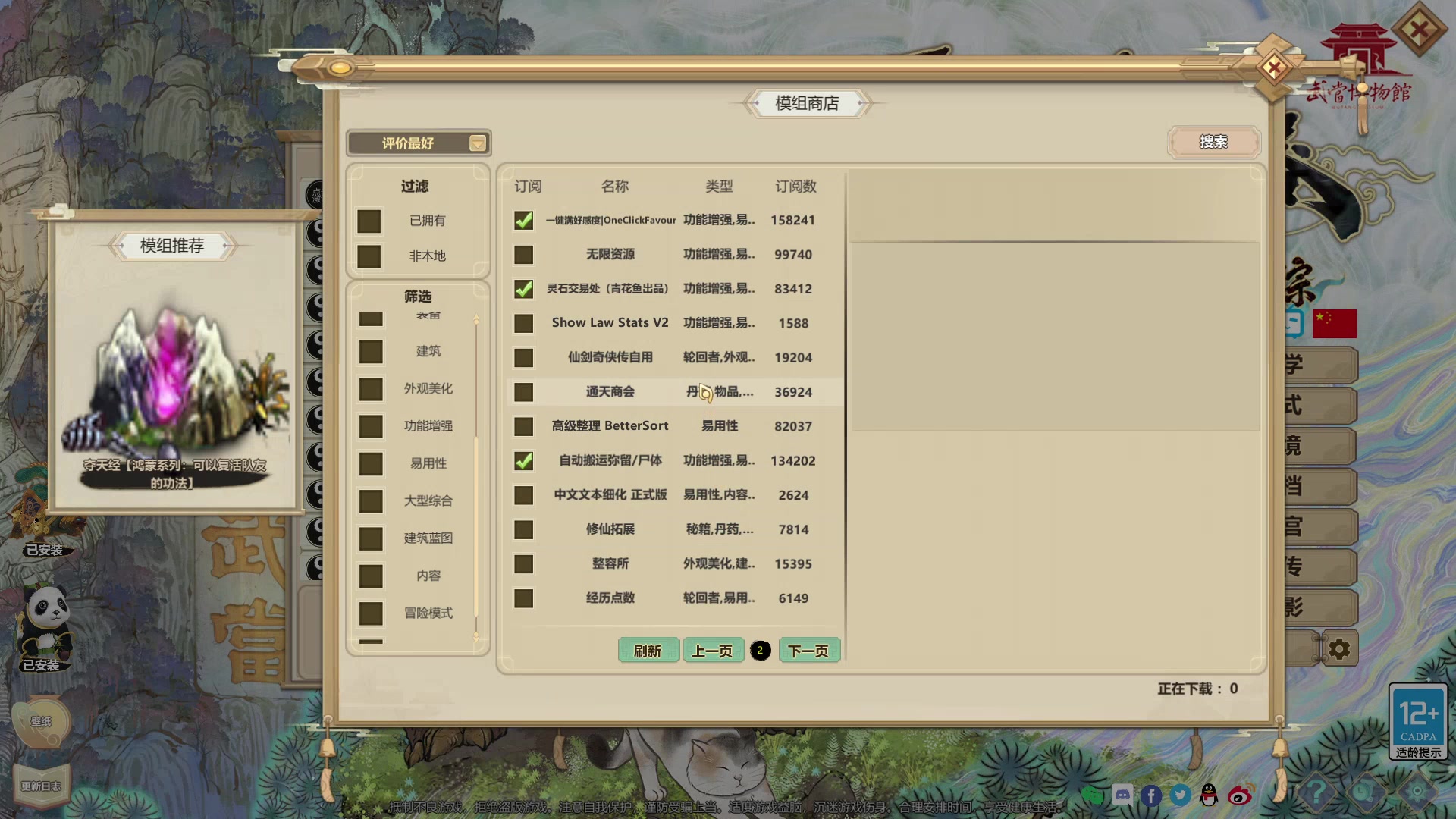
Task: Toggle the 已拥有 filter checkbox
Action: pyautogui.click(x=369, y=221)
